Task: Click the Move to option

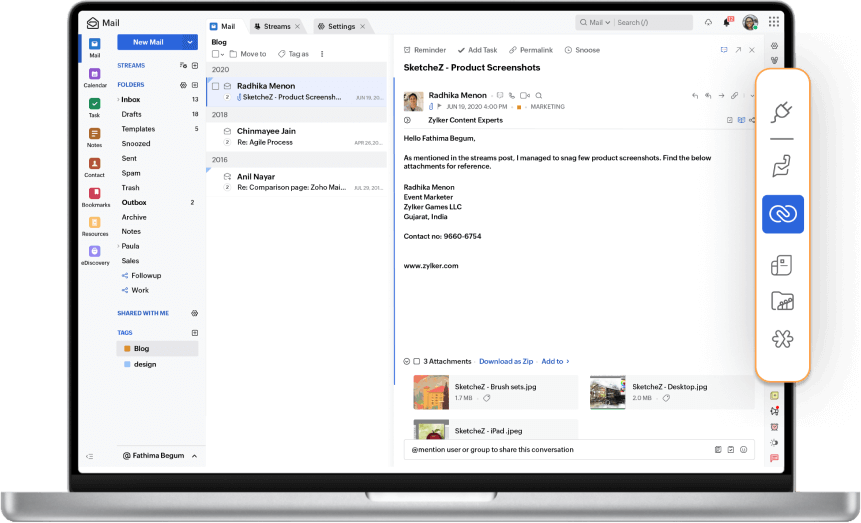Action: click(248, 54)
